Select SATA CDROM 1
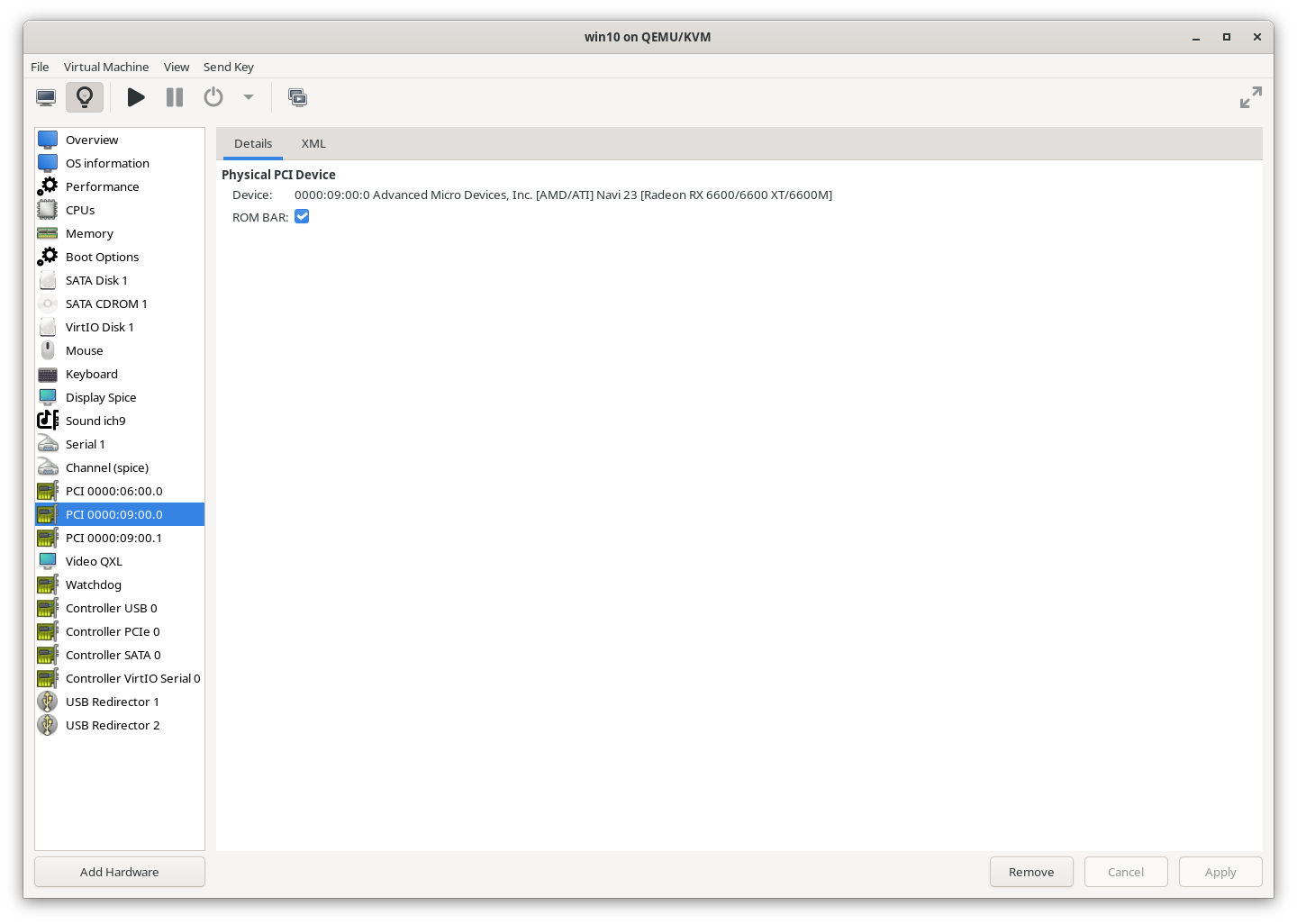 coord(120,303)
